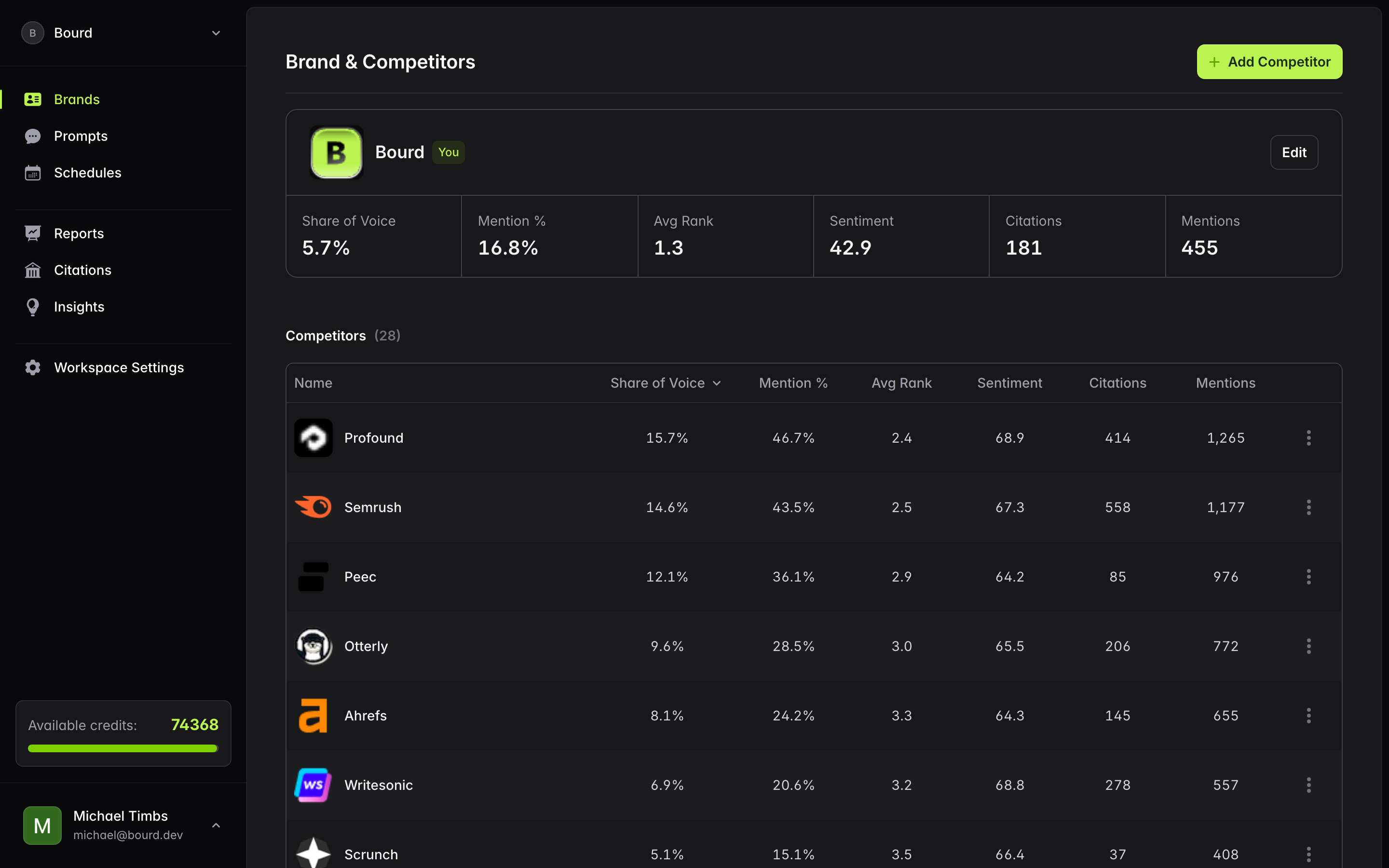Click the available credits progress bar
The image size is (1389, 868).
coord(123,748)
